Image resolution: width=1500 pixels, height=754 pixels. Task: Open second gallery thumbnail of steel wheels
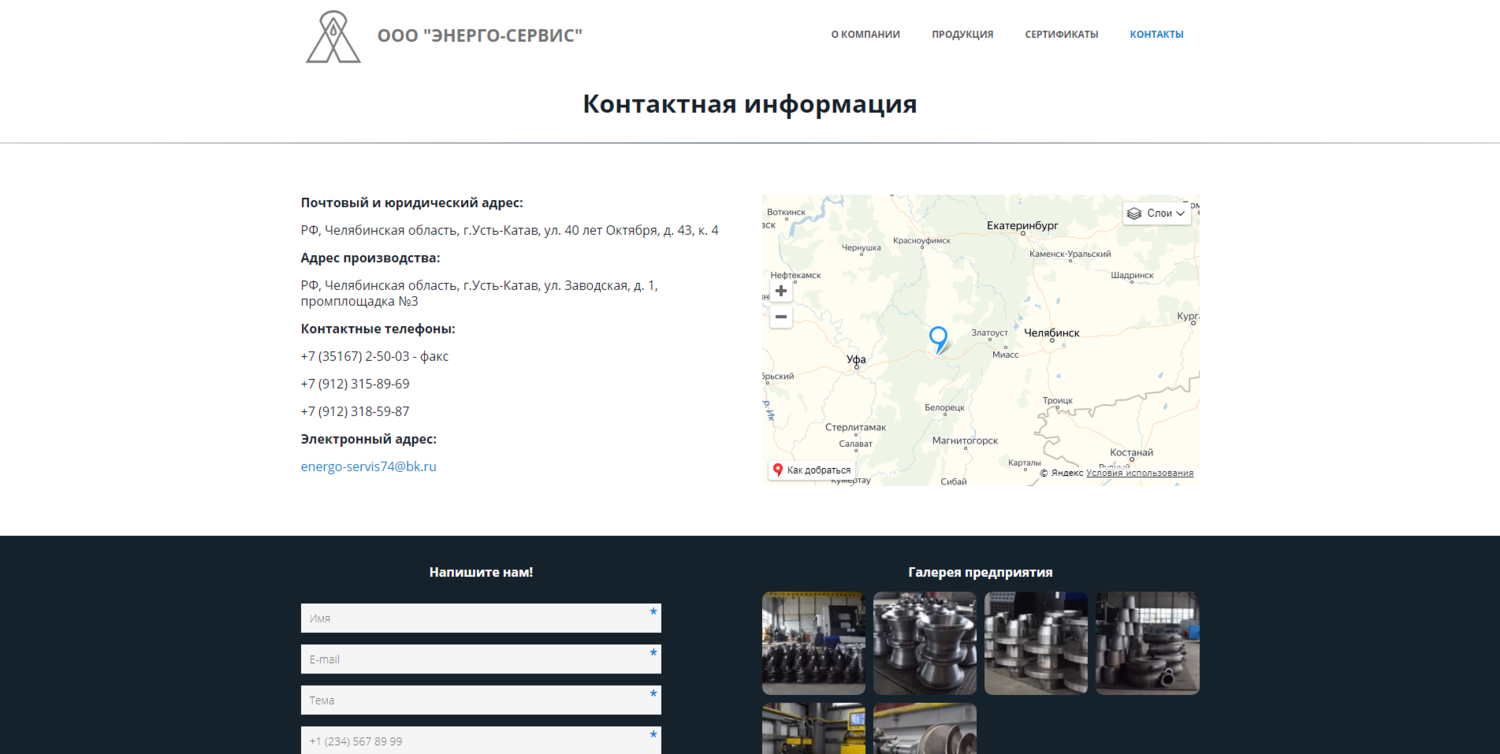point(925,643)
